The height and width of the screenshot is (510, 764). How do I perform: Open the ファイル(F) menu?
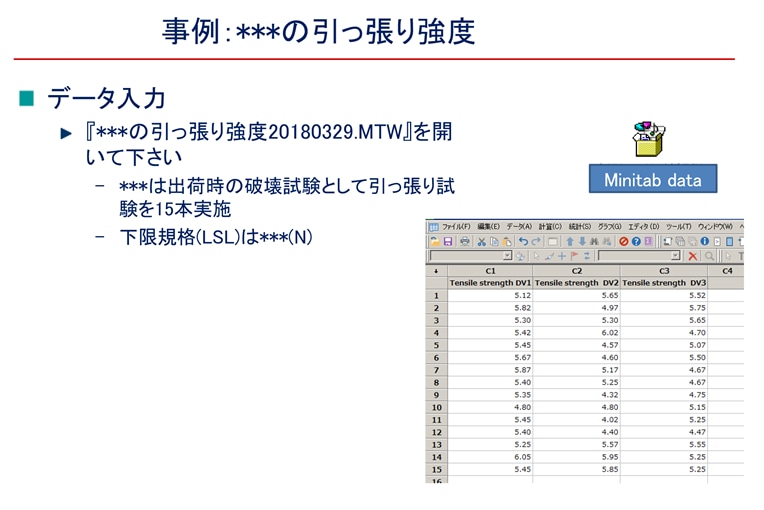456,227
